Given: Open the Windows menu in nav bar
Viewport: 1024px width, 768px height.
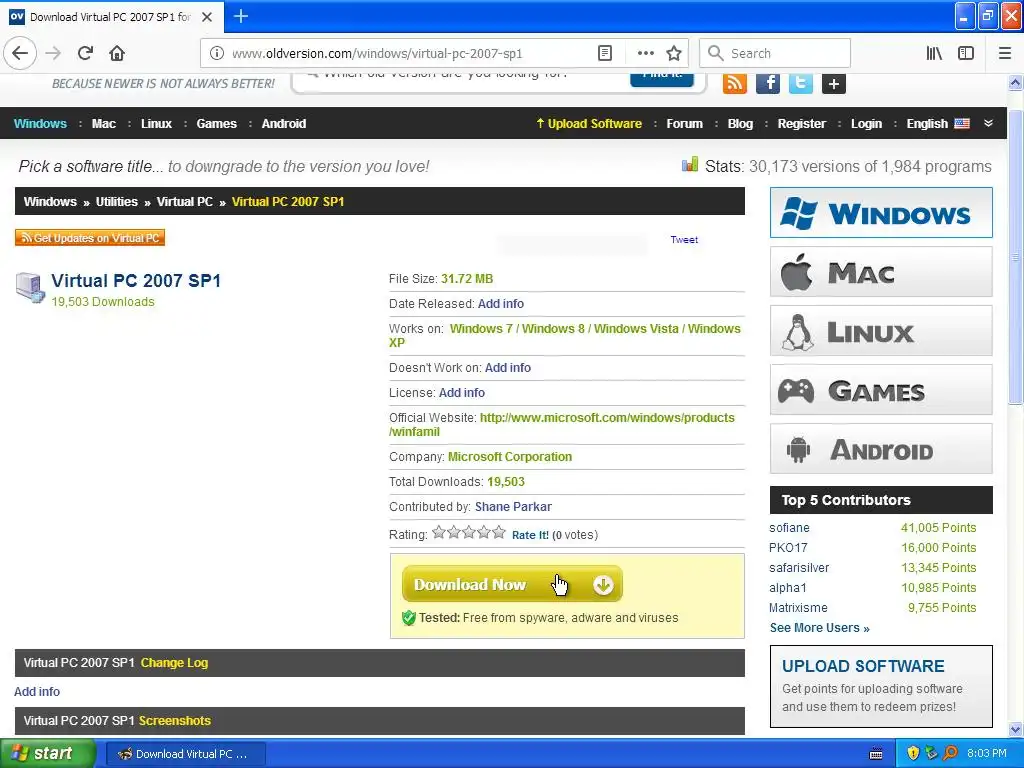Looking at the screenshot, I should pyautogui.click(x=40, y=123).
